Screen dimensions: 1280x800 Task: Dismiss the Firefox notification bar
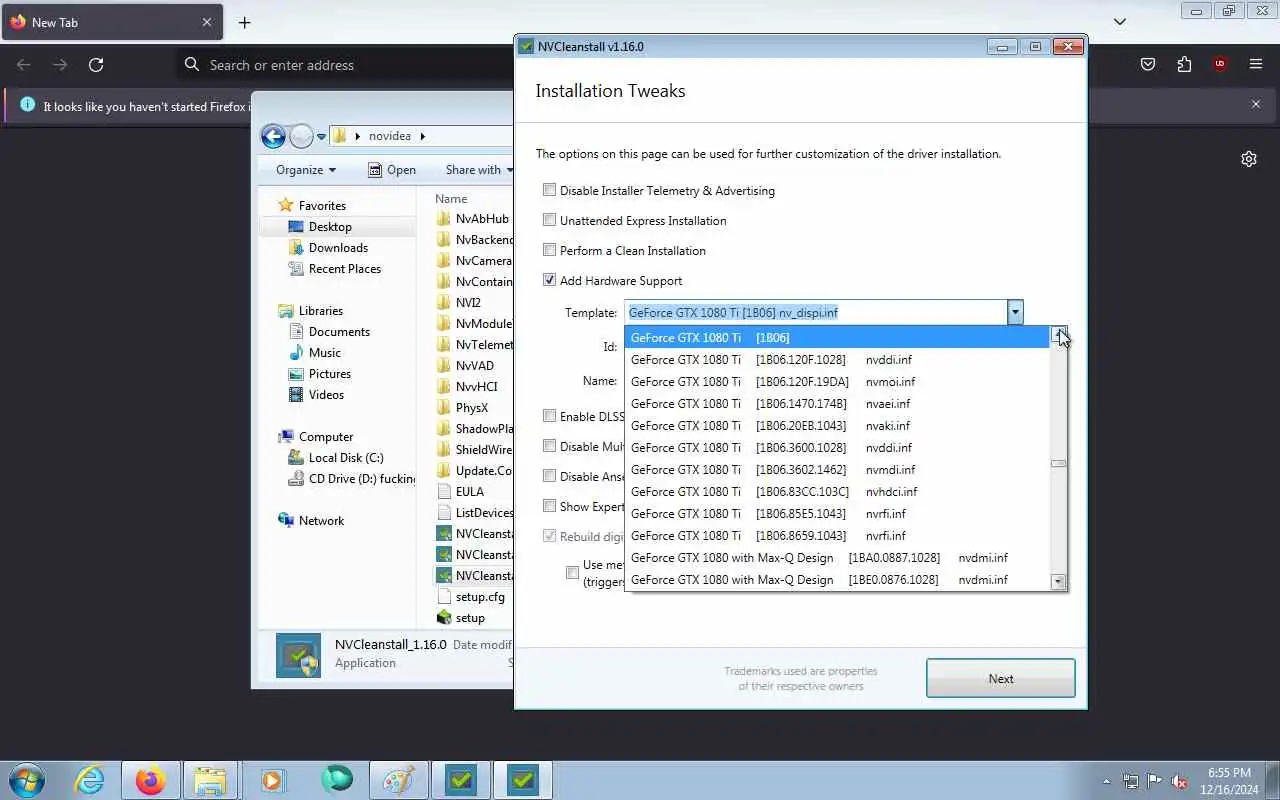[x=1256, y=104]
